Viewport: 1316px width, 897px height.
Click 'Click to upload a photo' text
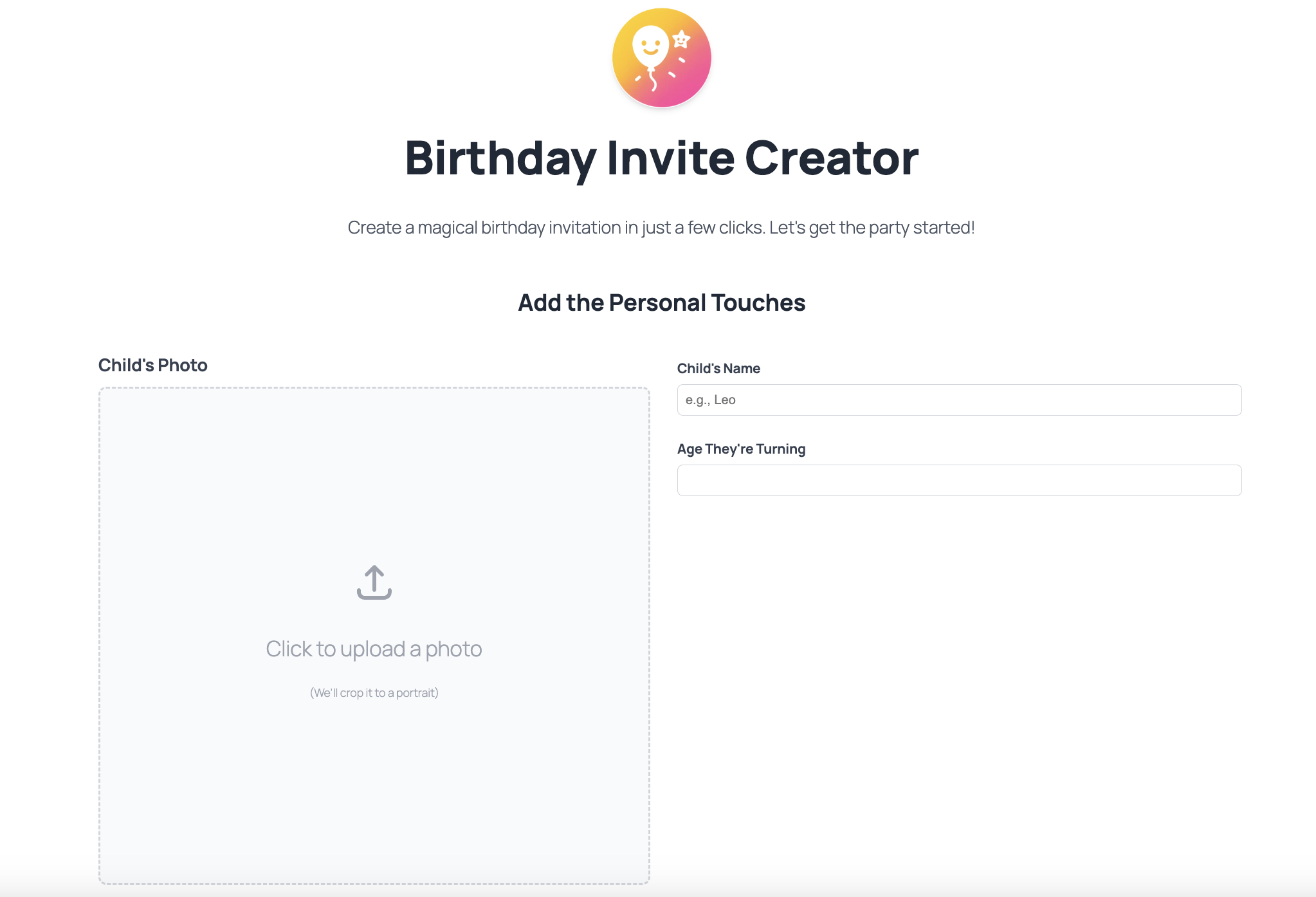pyautogui.click(x=374, y=648)
